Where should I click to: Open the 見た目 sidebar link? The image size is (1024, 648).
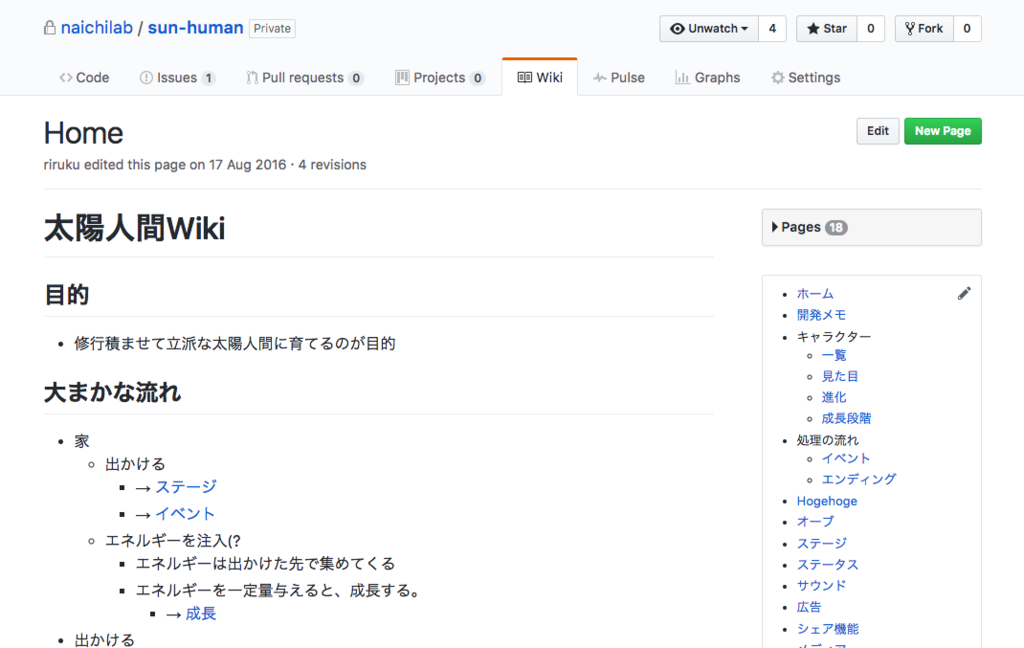[x=840, y=376]
